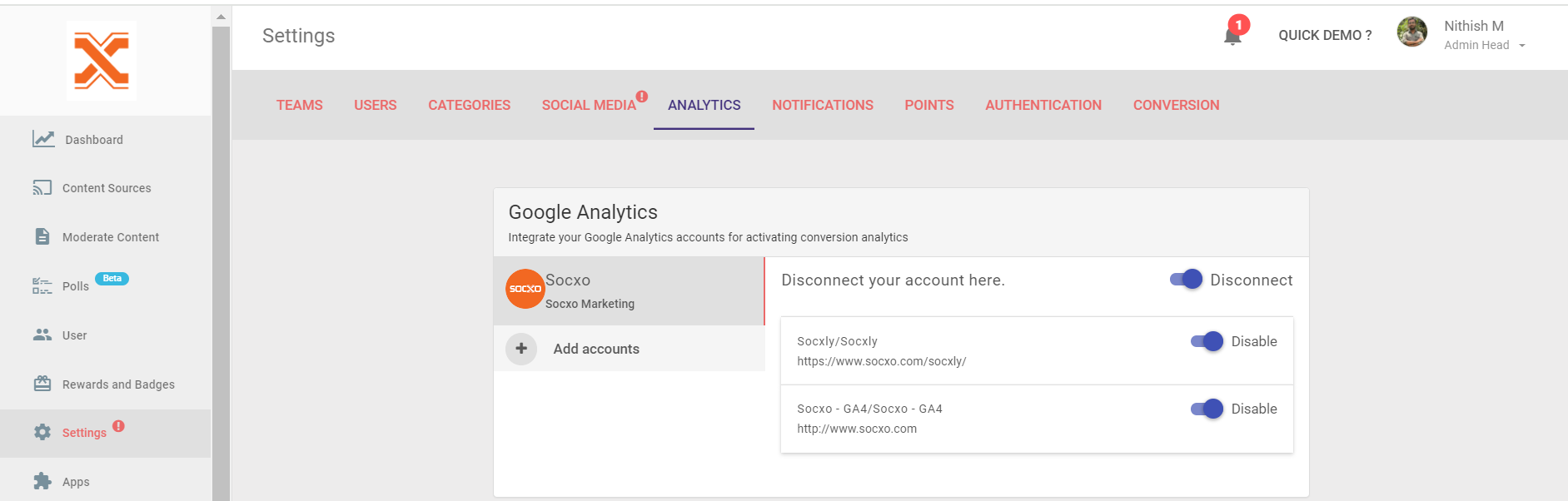
Task: Open the Categories tab
Action: coord(470,105)
